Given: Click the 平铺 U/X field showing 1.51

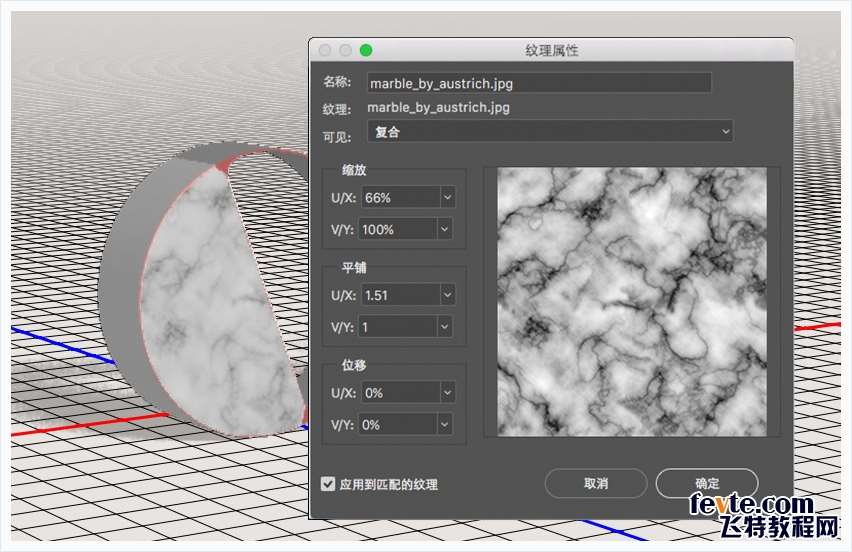Looking at the screenshot, I should [400, 295].
